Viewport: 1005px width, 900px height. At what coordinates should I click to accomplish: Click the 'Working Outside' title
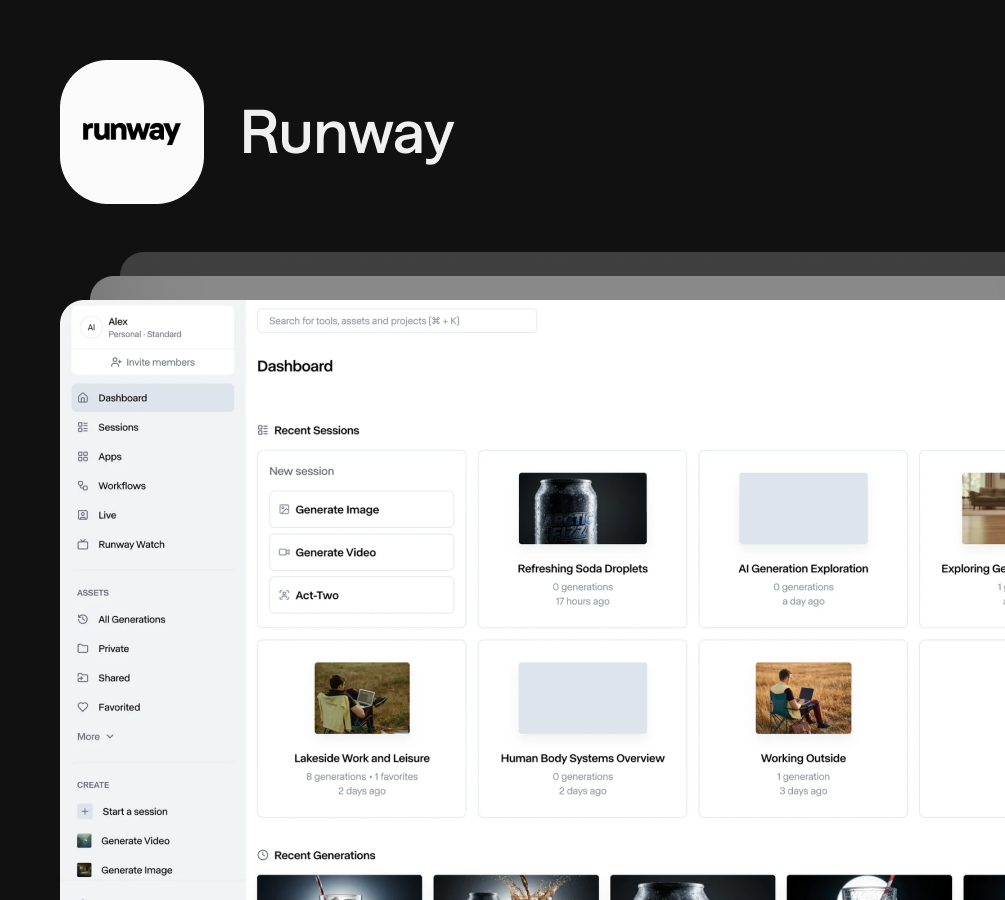(x=803, y=758)
